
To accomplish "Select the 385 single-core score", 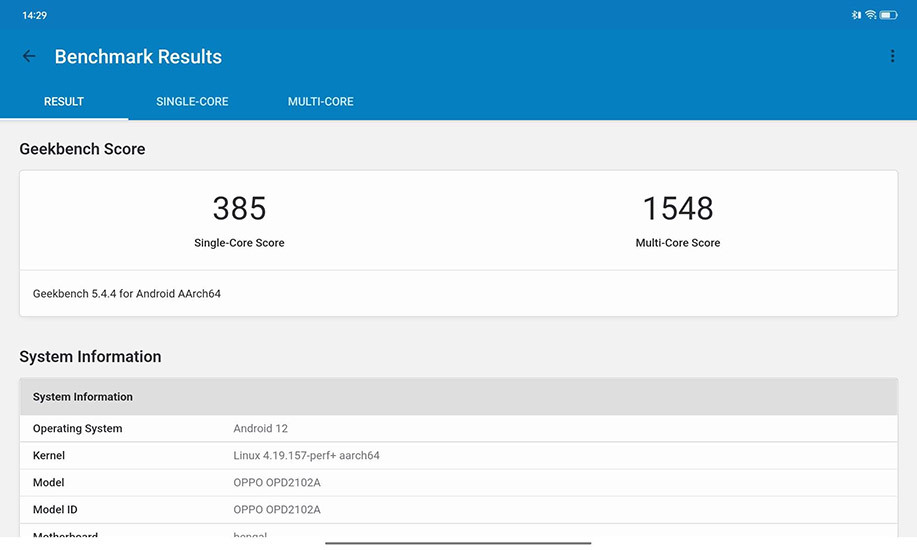I will click(239, 209).
